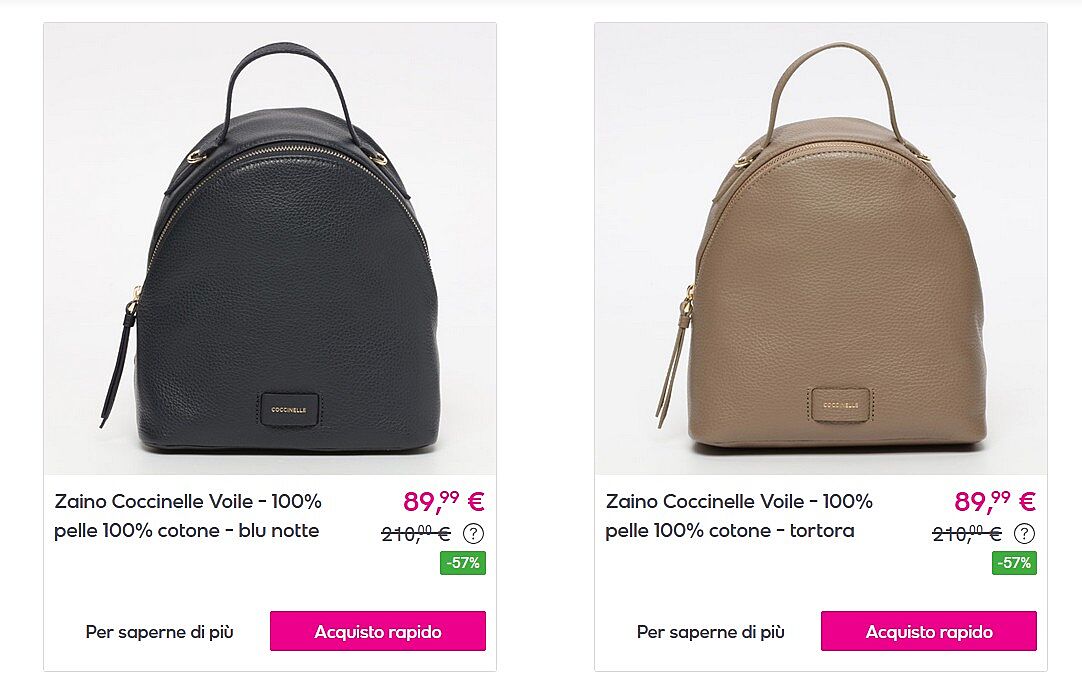Click the -57% badge on blu notte backpack
1082x686 pixels.
click(x=463, y=563)
